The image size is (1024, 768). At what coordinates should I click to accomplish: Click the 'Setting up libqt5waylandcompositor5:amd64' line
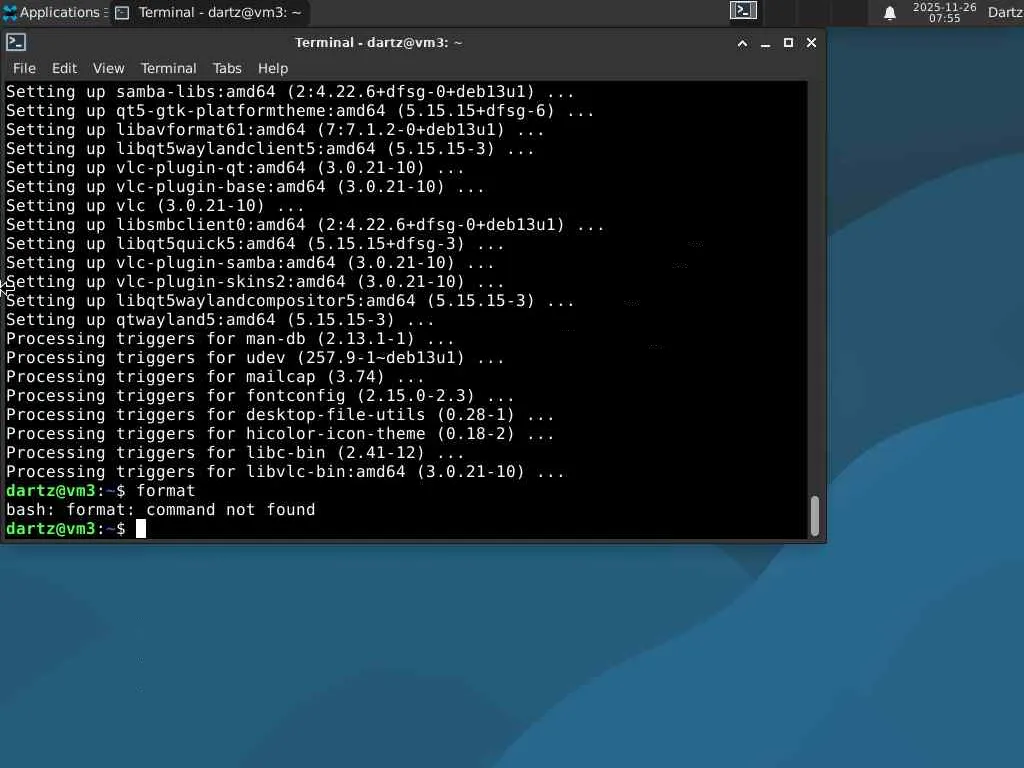(290, 301)
